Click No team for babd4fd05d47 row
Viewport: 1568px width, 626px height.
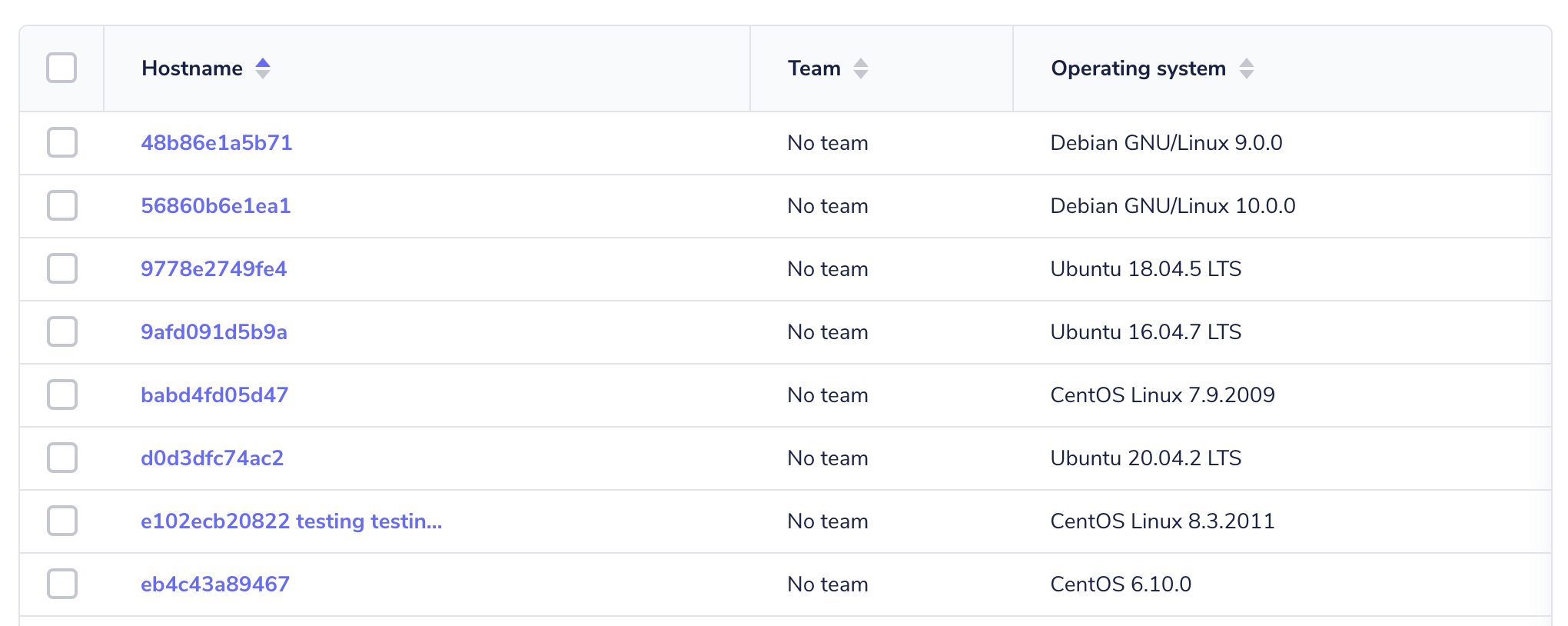[826, 395]
